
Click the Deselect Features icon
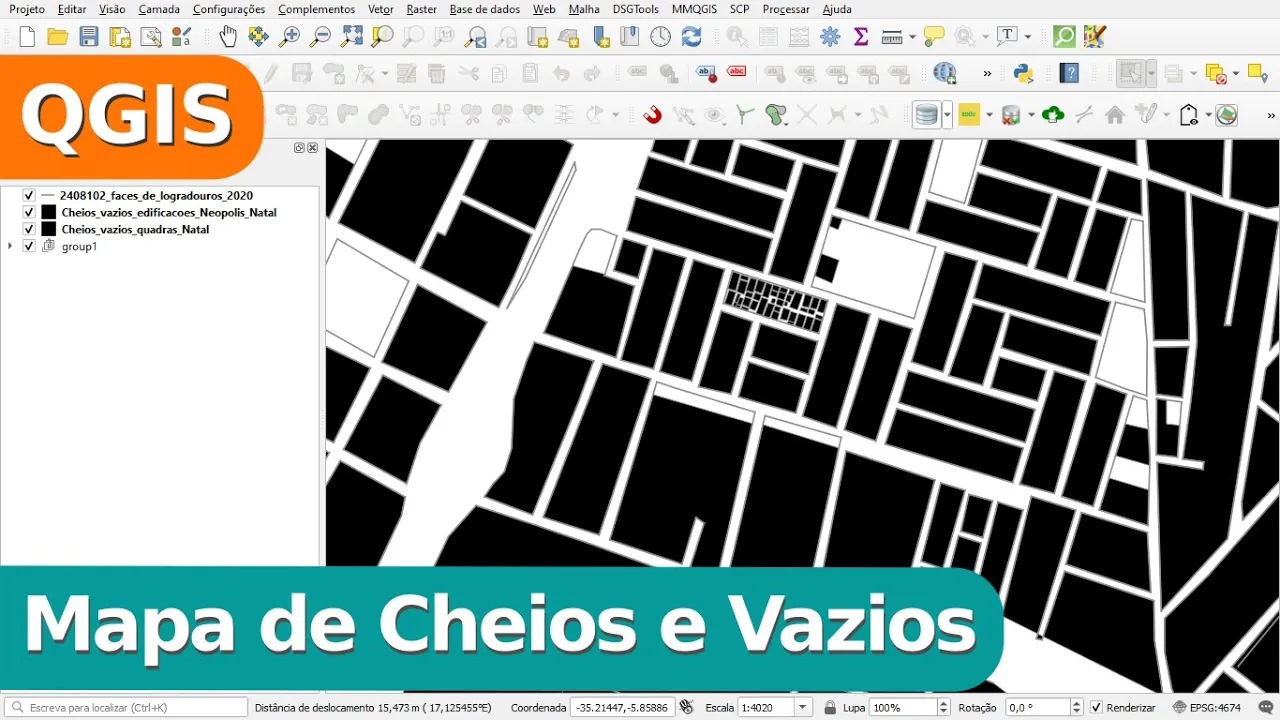1217,73
